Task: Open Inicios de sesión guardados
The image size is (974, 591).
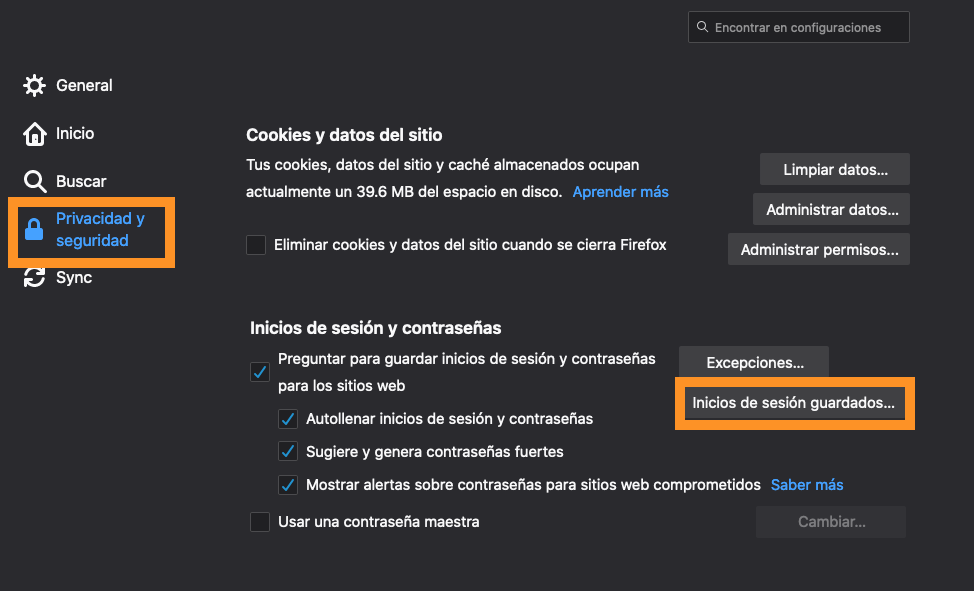Action: 794,403
